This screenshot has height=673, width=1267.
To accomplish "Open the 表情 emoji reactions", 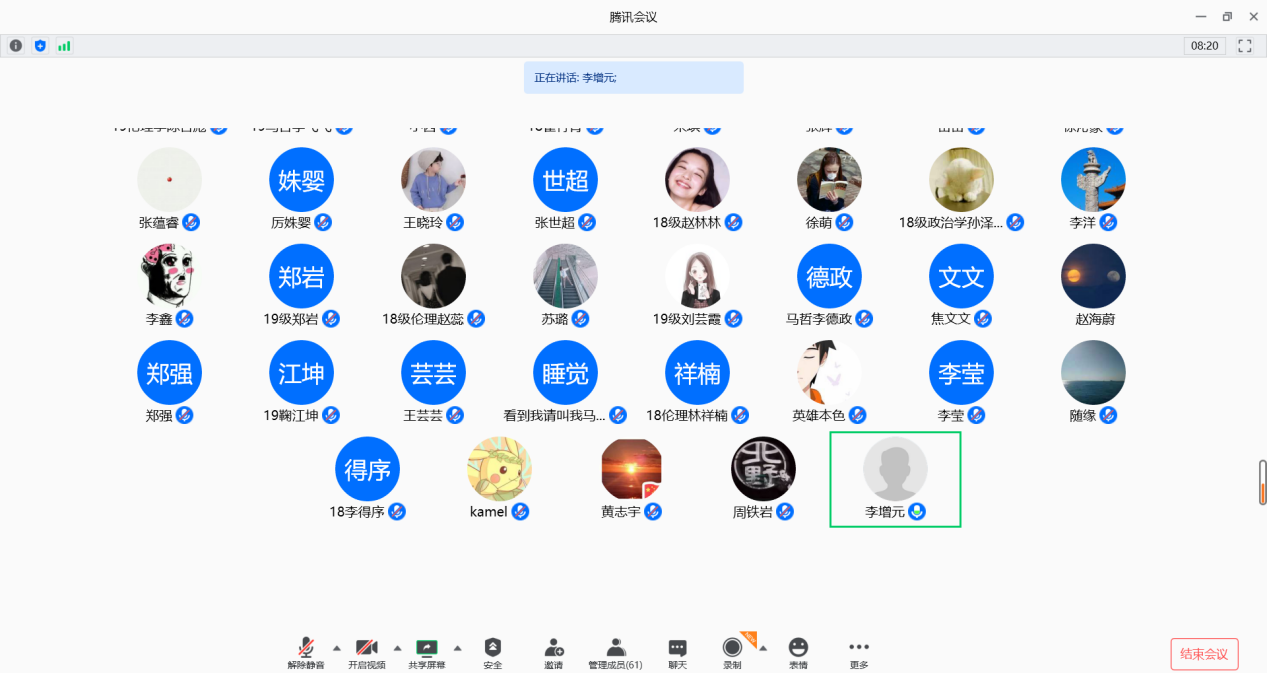I will click(798, 653).
